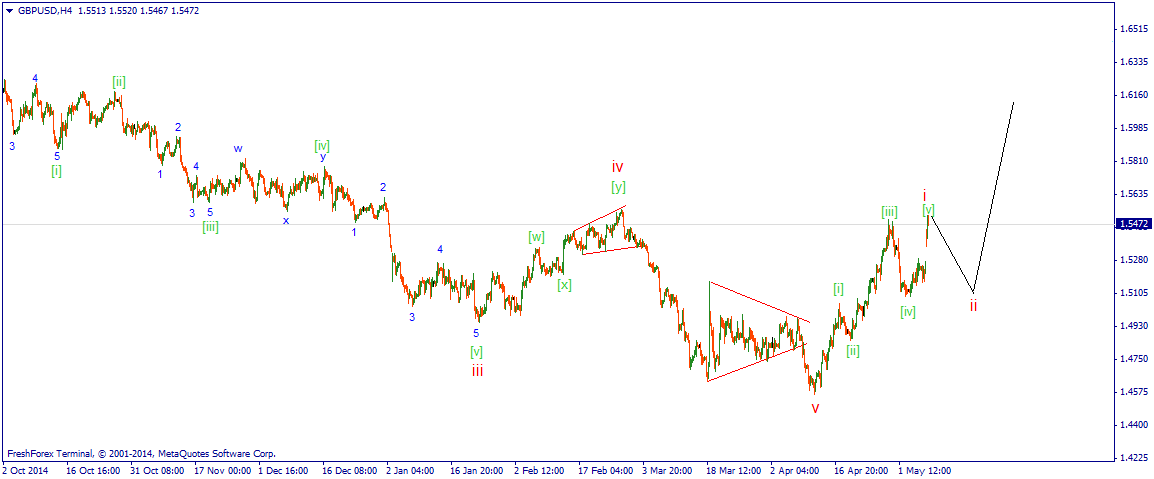Click the green [x] wave label
Screen dimensions: 1154x479
(564, 285)
